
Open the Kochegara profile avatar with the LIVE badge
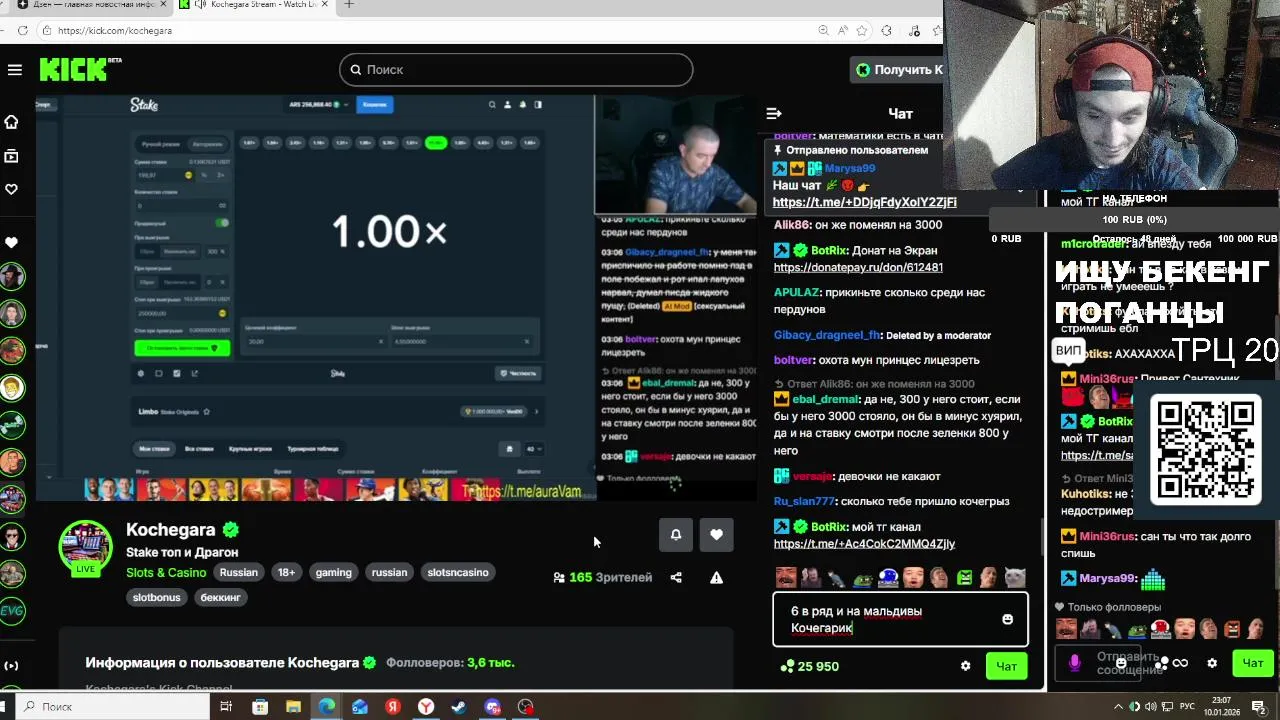coord(85,548)
